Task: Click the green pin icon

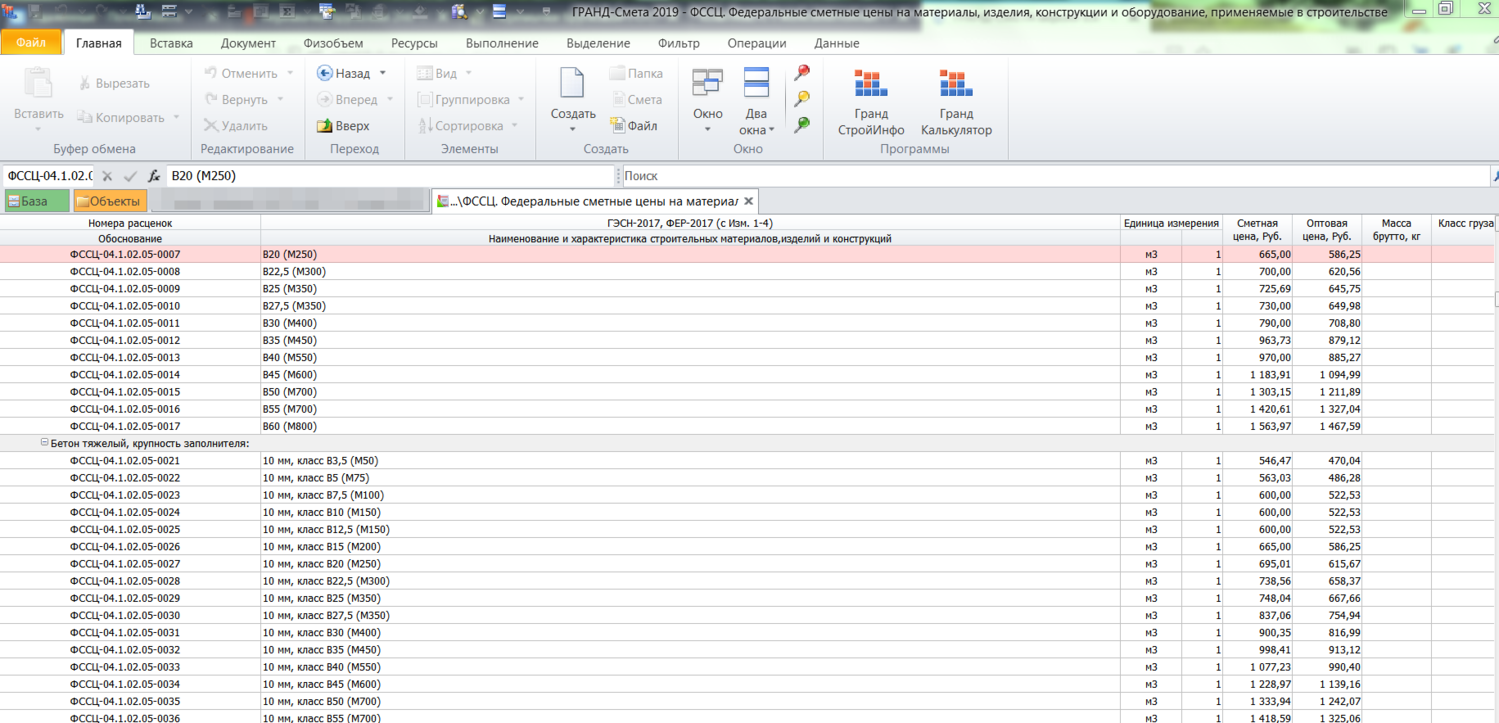Action: coord(802,125)
